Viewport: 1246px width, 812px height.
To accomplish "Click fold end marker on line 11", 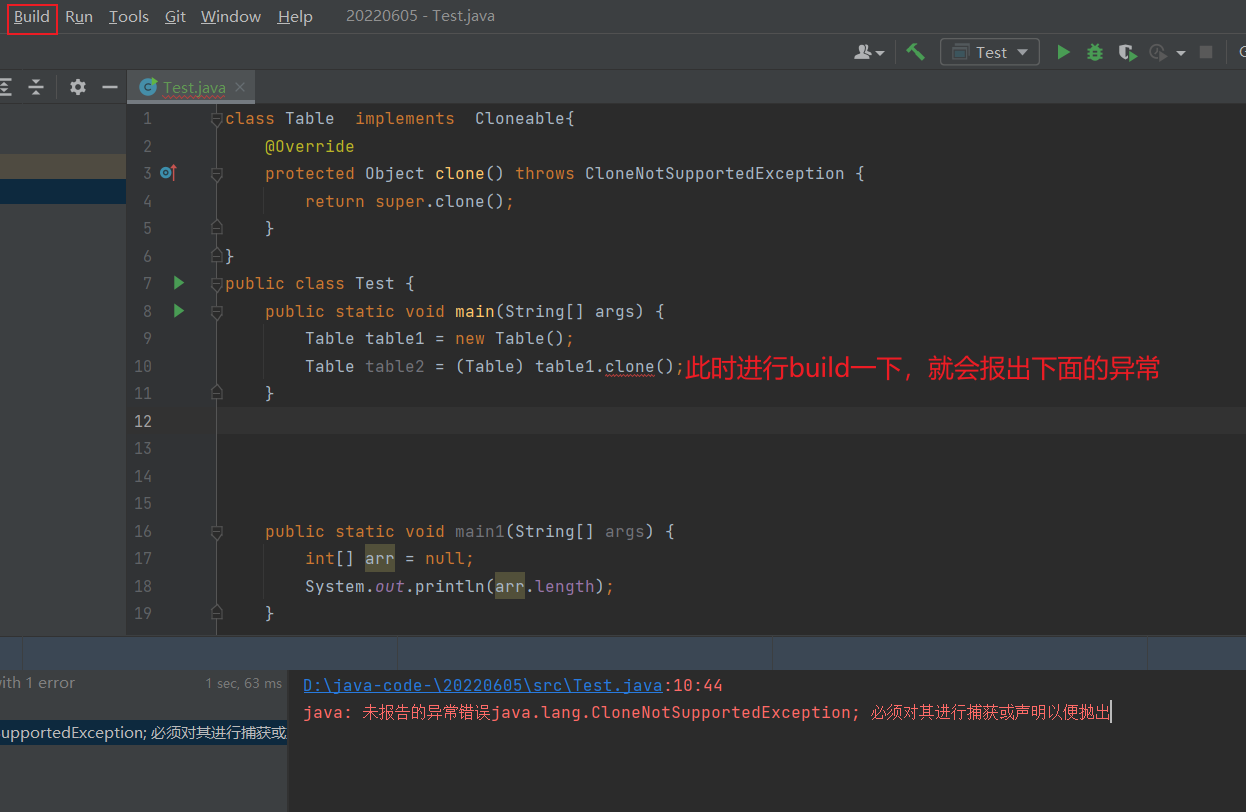I will [x=216, y=394].
